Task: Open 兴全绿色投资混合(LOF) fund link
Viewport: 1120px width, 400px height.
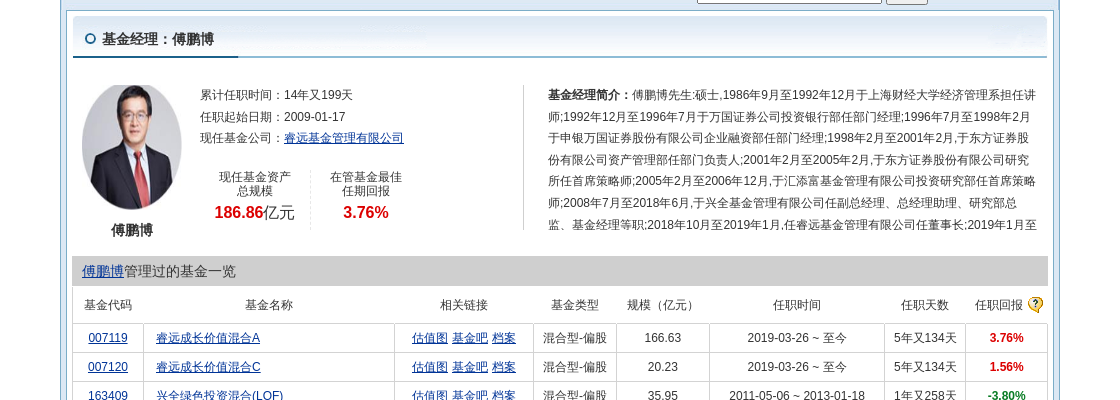Action: tap(219, 395)
